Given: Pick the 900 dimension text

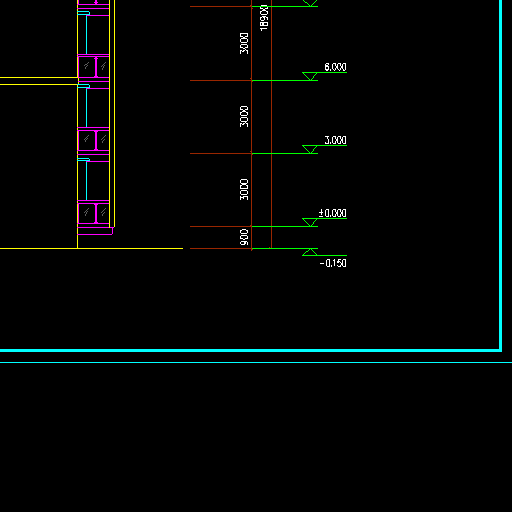Looking at the screenshot, I should click(244, 237).
